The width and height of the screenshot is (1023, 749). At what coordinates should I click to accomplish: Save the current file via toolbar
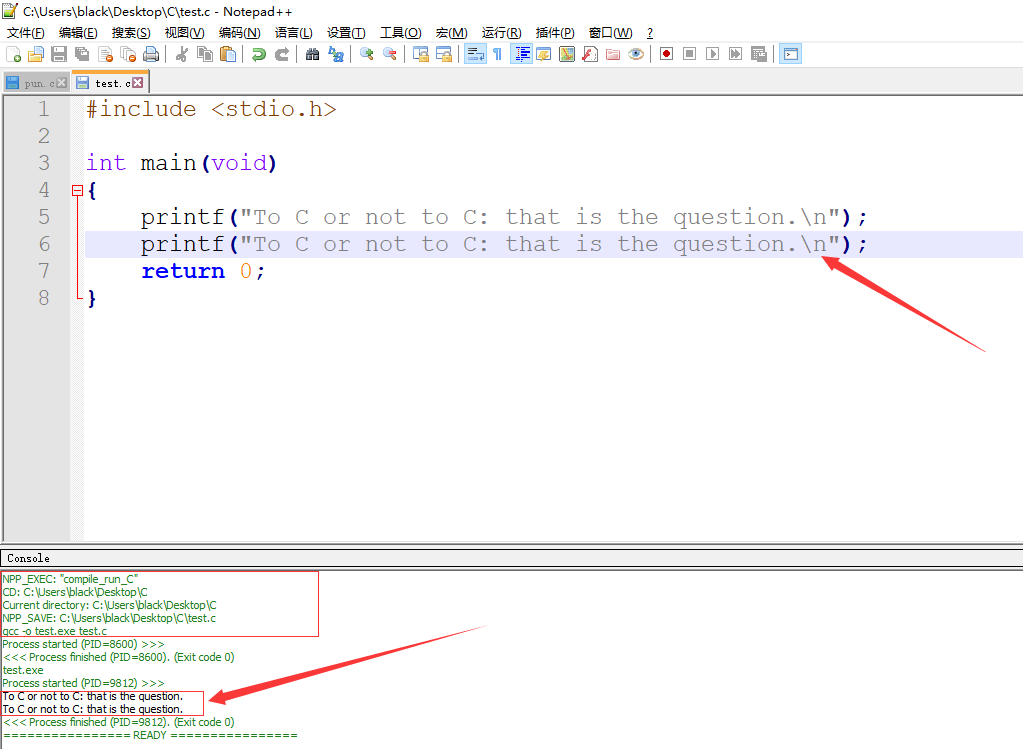(x=59, y=54)
